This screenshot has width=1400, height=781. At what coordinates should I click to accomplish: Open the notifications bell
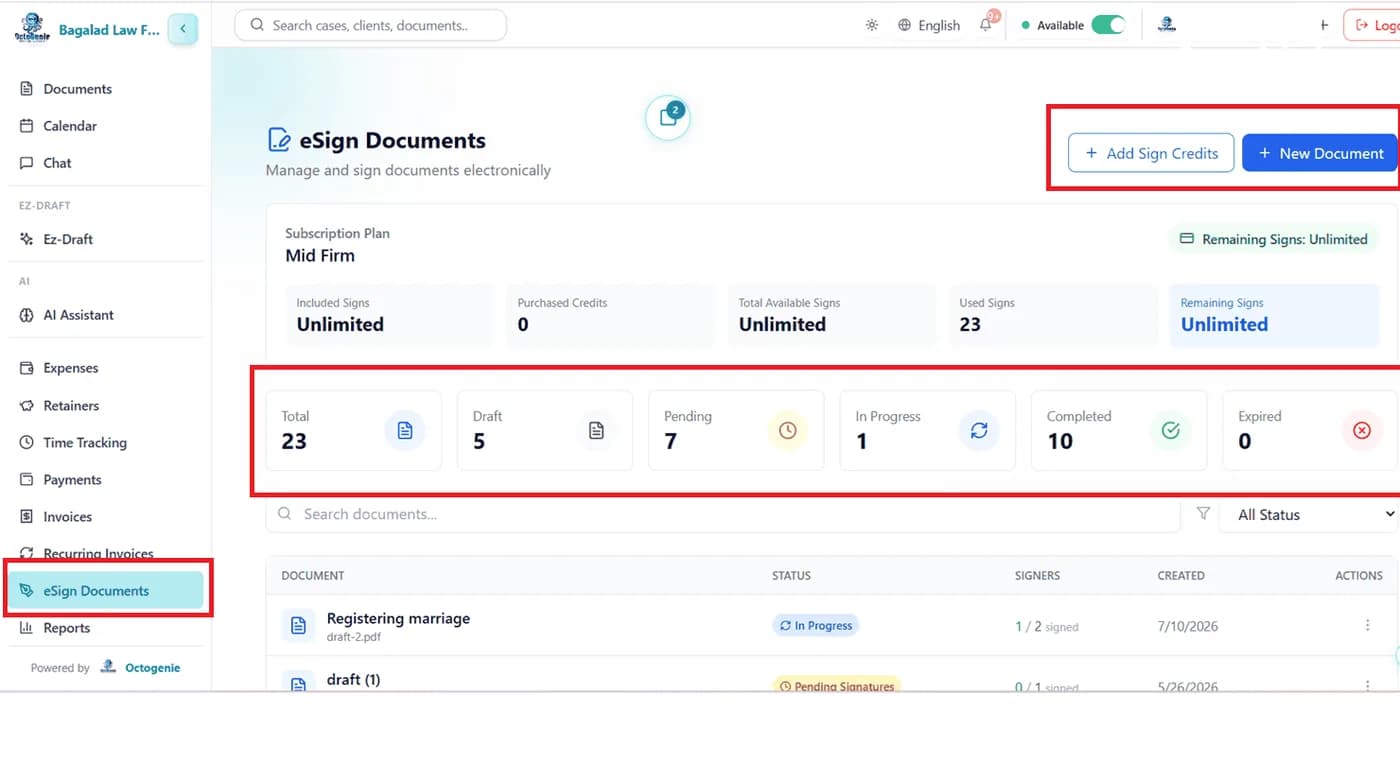pos(986,25)
